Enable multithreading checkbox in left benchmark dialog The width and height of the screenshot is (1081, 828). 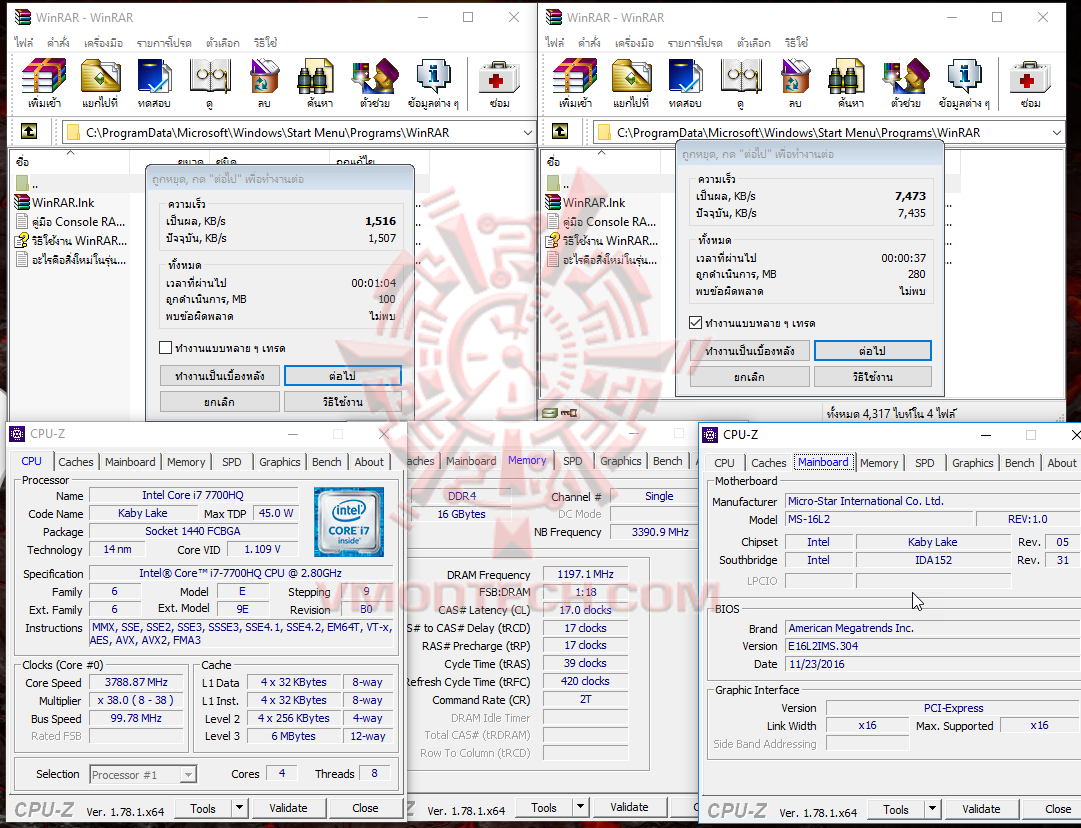(165, 347)
